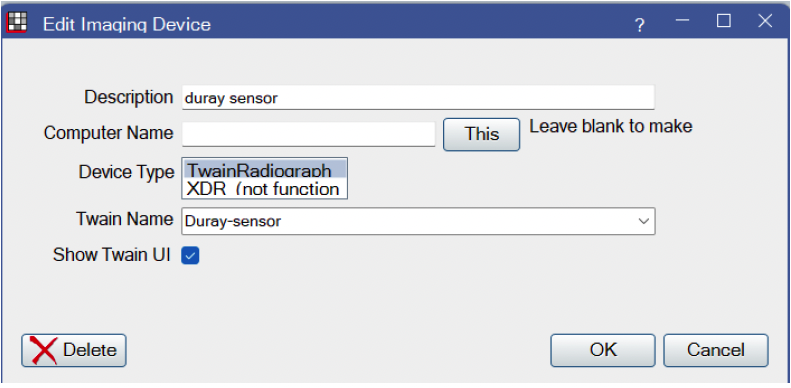The height and width of the screenshot is (388, 791).
Task: Select TwainRadiograph in the Device Type list
Action: pos(265,169)
